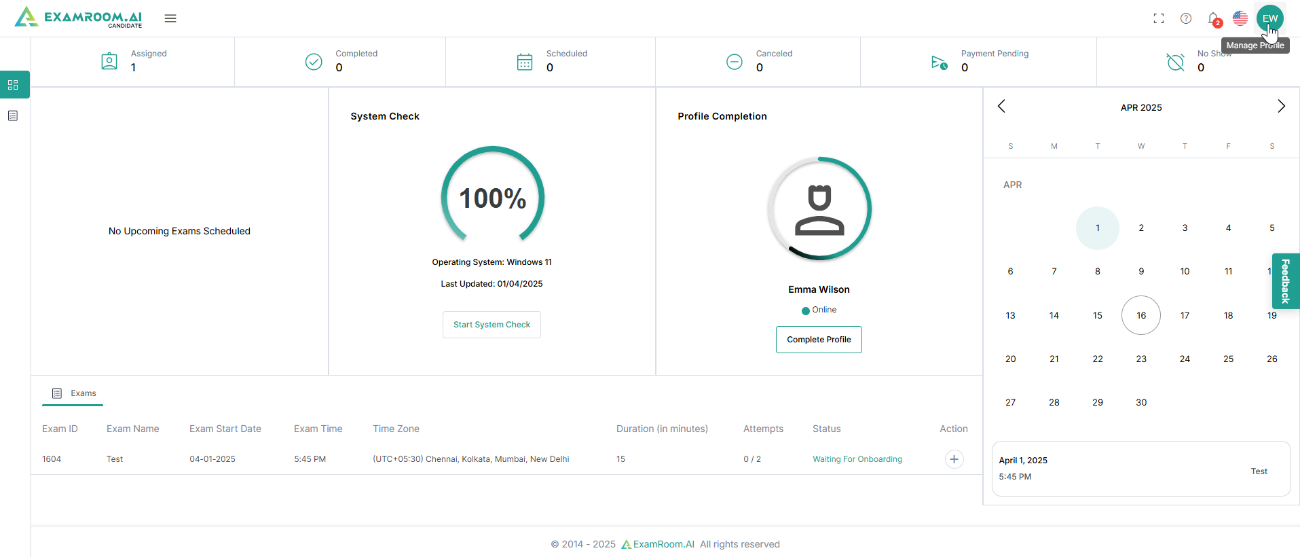
Task: Select dashboard grid icon in sidebar
Action: click(x=13, y=85)
